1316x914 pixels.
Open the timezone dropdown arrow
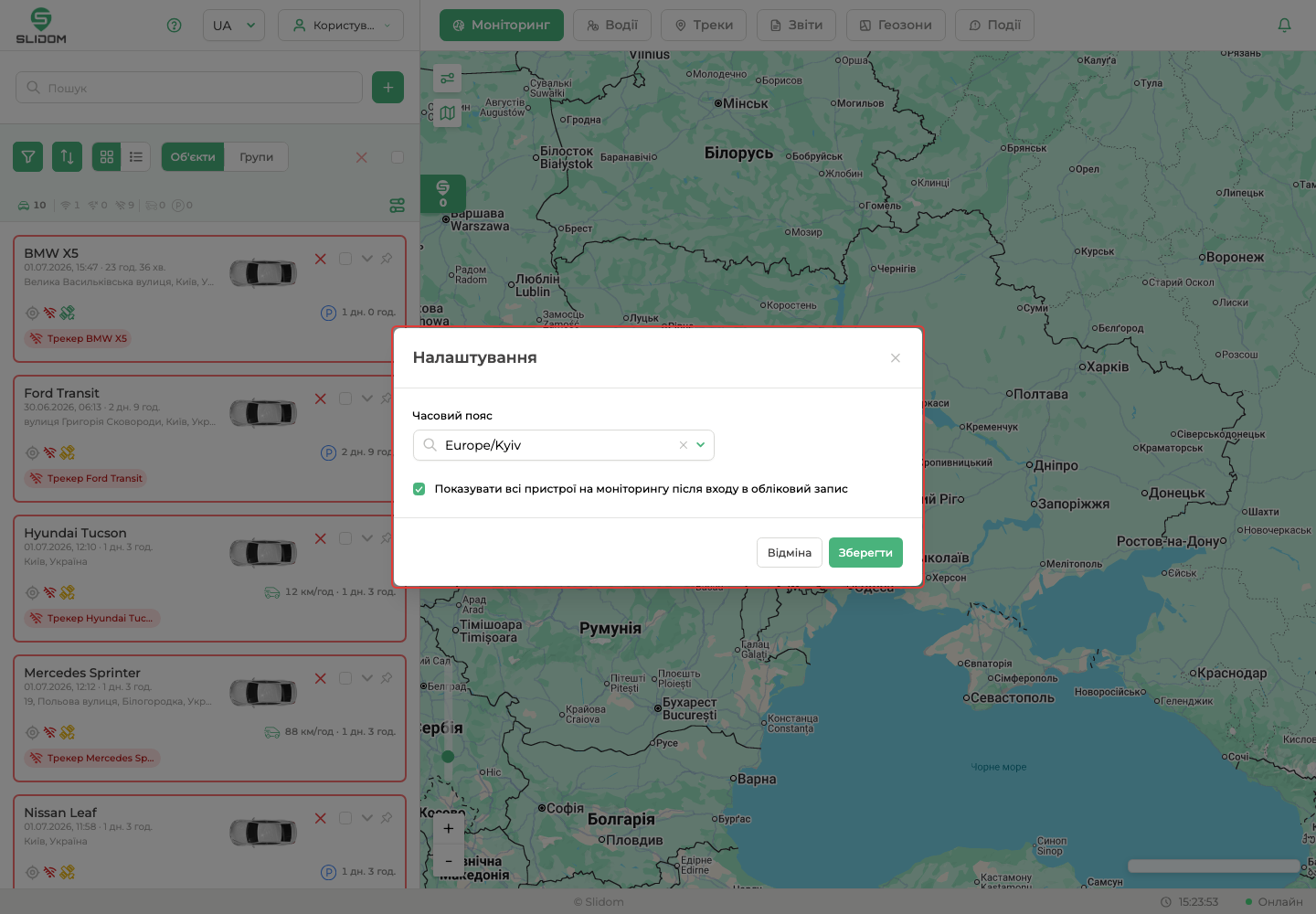[701, 445]
